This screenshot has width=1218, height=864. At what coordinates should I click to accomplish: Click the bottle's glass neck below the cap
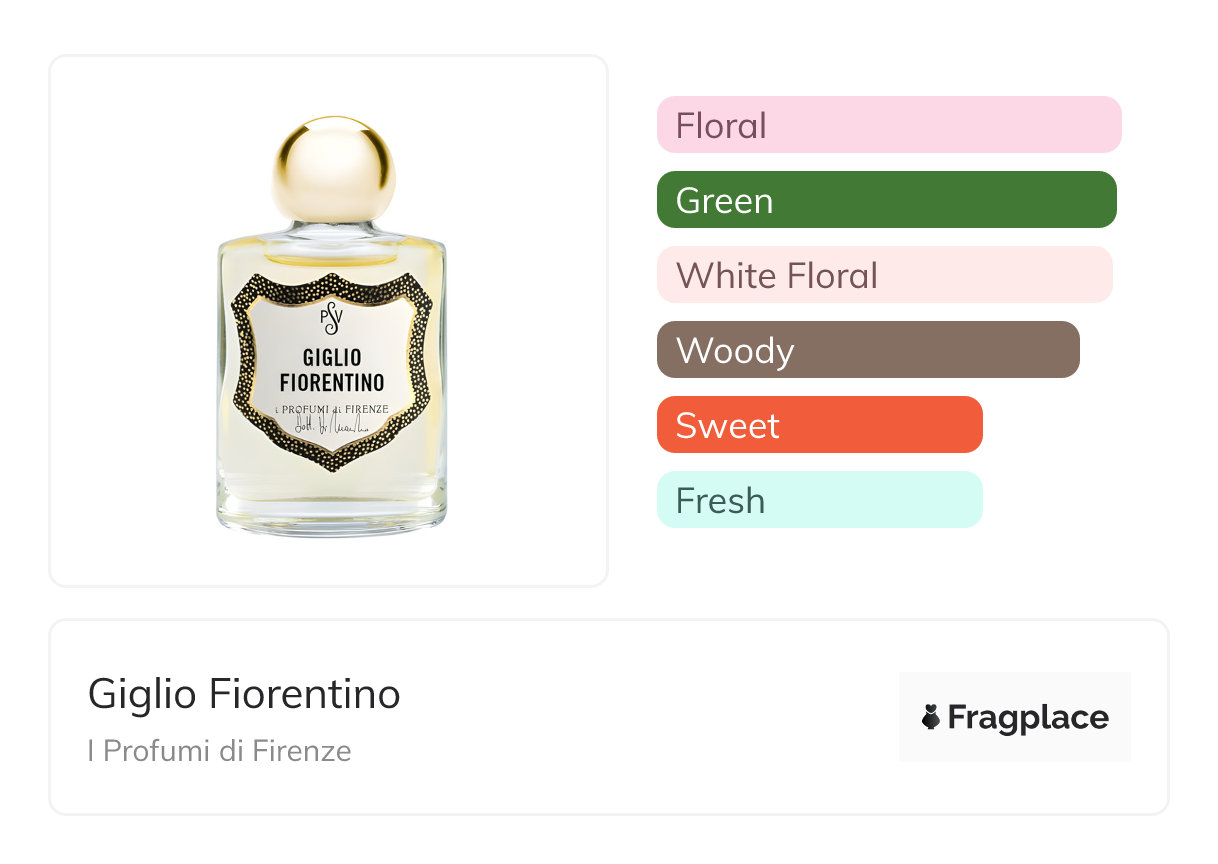pyautogui.click(x=332, y=229)
